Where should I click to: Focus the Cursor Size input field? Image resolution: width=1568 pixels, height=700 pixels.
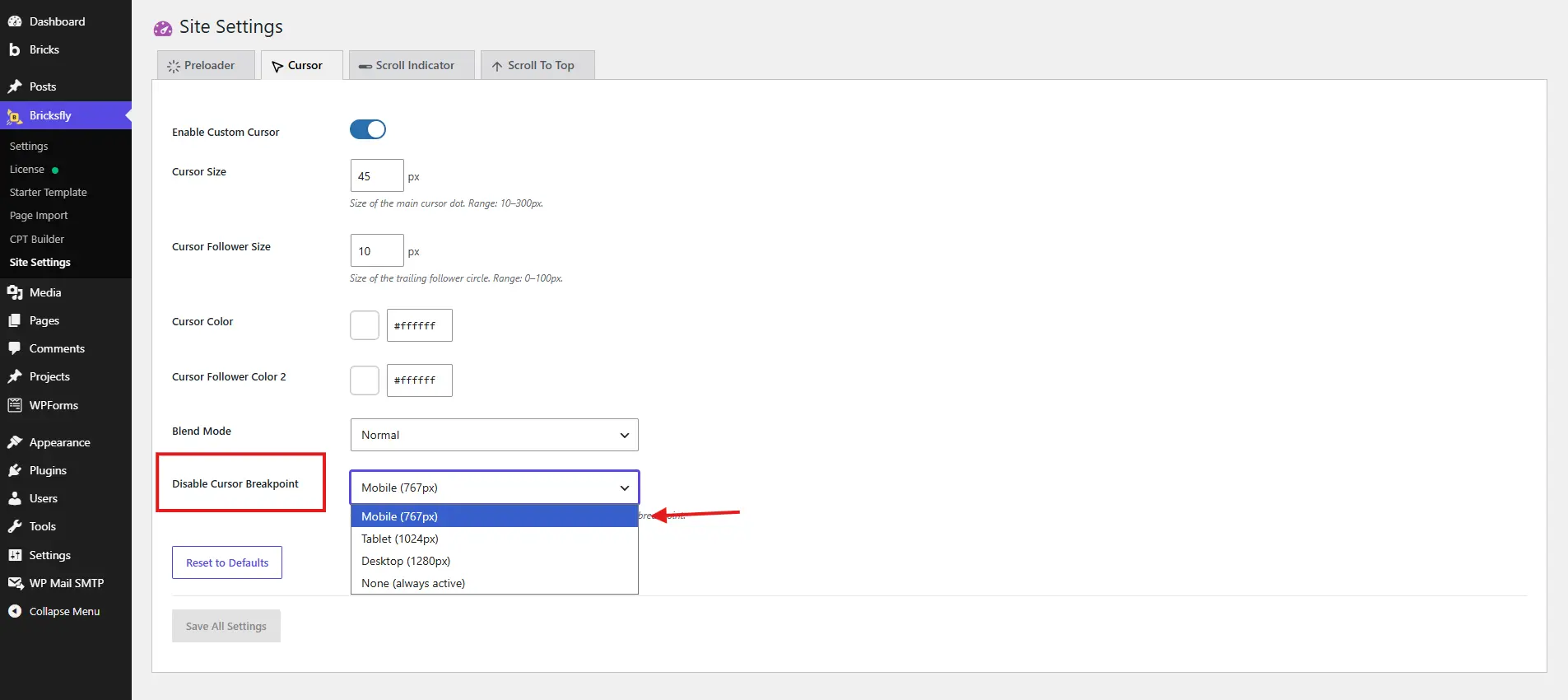pos(377,175)
